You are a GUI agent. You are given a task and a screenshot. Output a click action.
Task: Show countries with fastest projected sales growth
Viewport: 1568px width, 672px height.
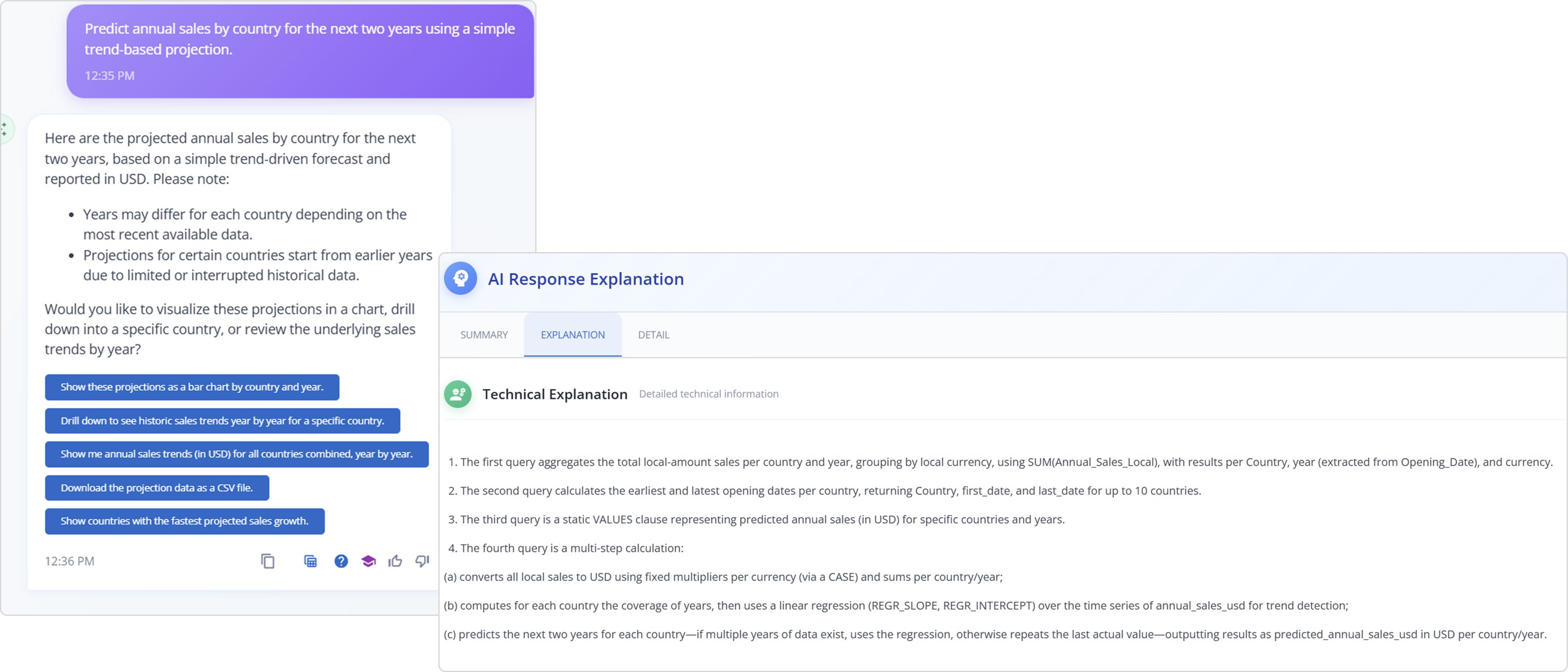(x=185, y=521)
